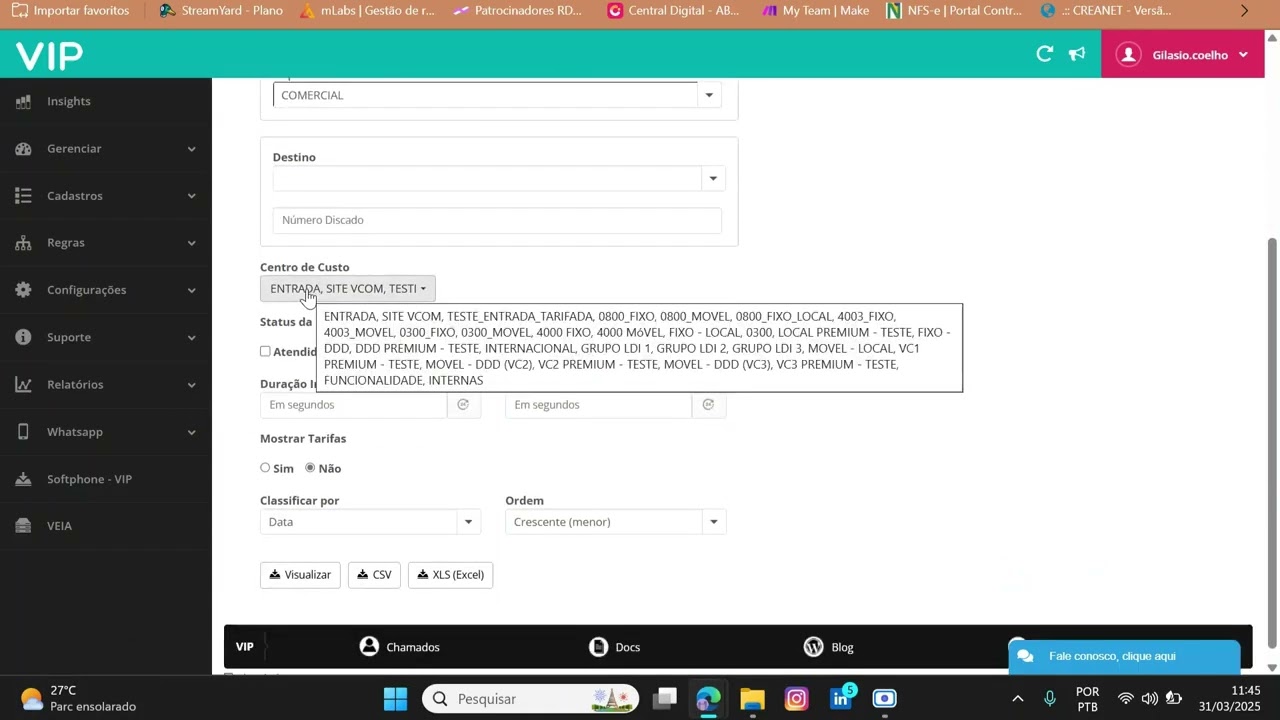Screen dimensions: 1280x720
Task: Open the Fale conosco chat widget
Action: (x=1124, y=656)
